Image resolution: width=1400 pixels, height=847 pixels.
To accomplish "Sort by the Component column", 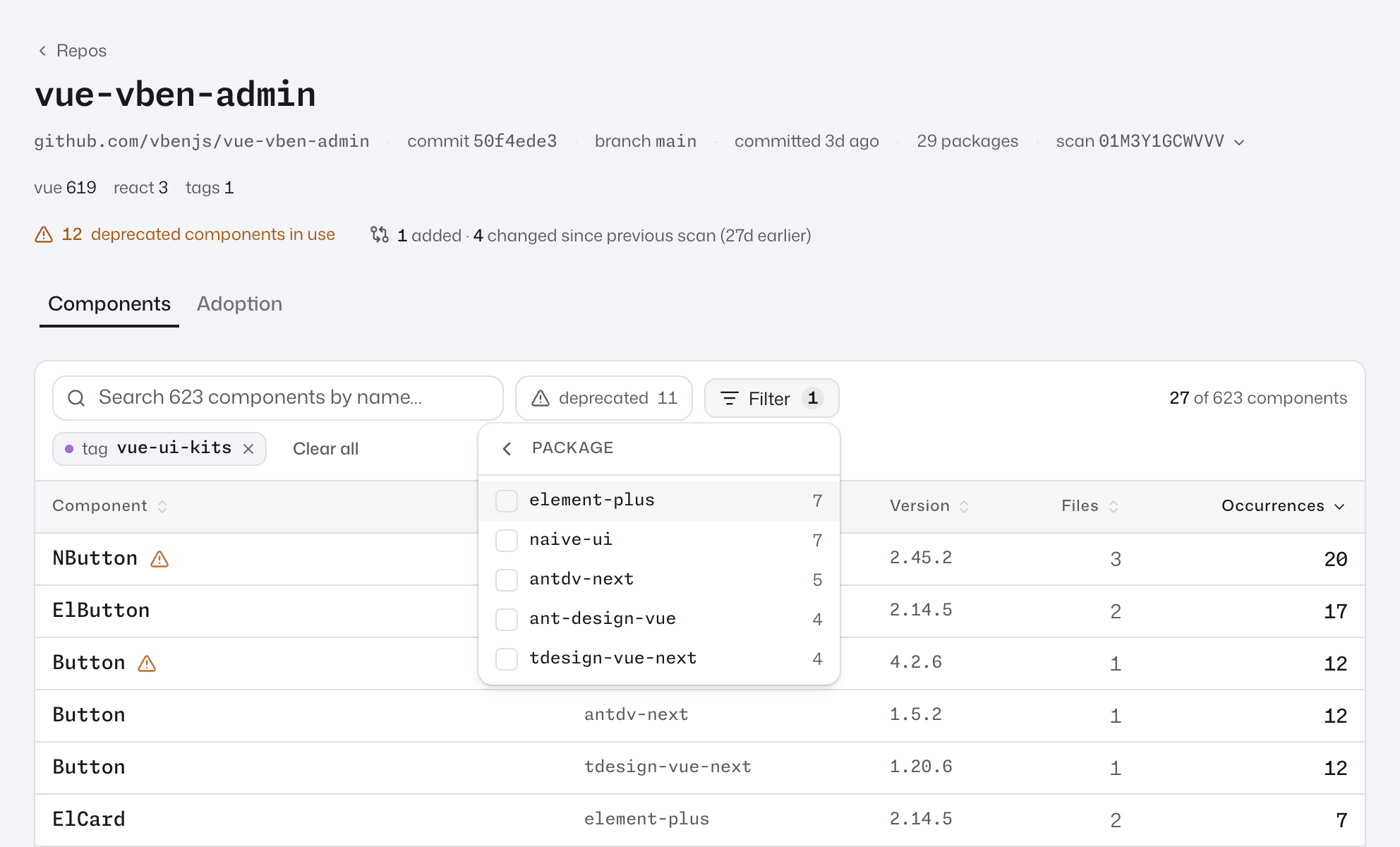I will point(110,506).
